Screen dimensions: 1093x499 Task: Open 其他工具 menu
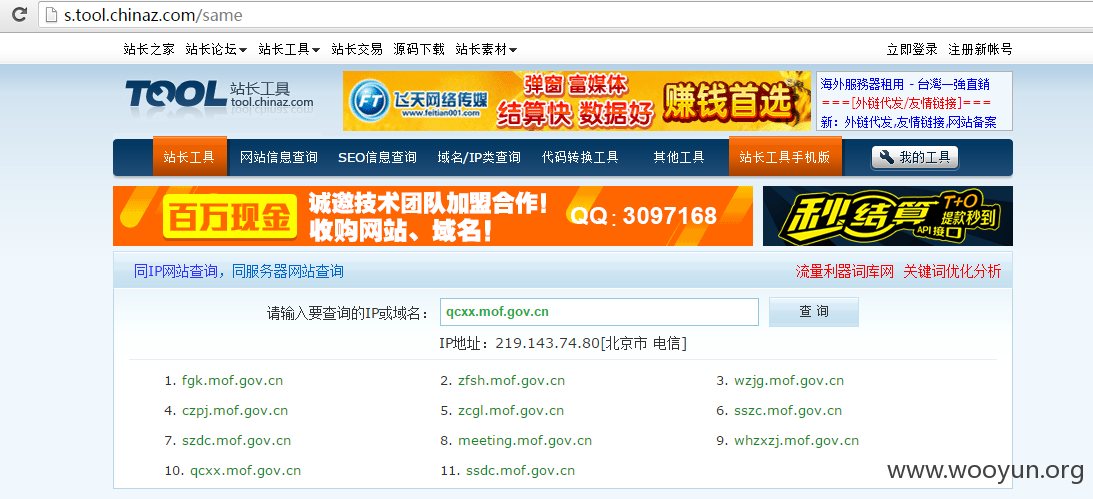(679, 158)
